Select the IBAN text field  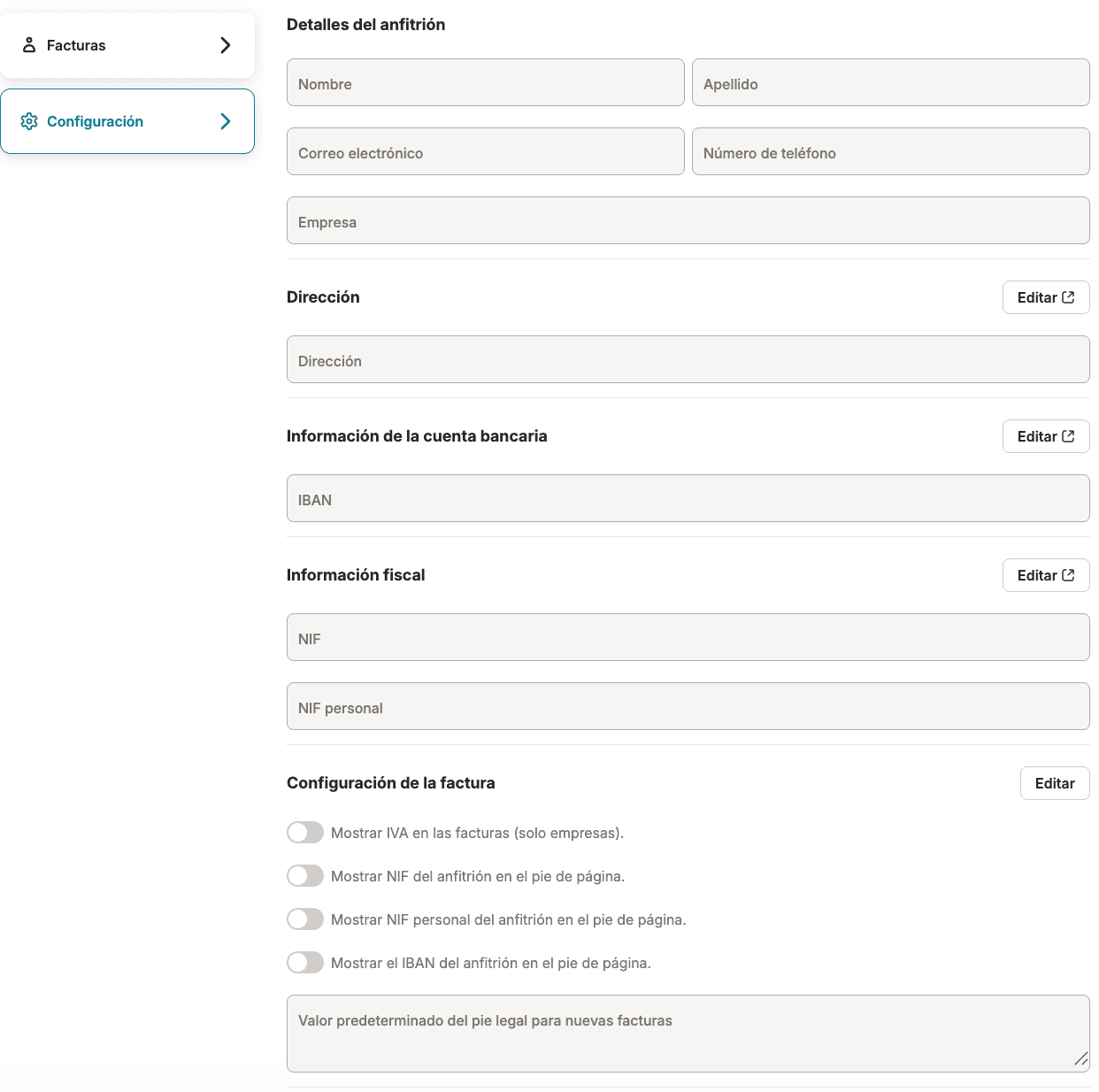click(x=688, y=499)
